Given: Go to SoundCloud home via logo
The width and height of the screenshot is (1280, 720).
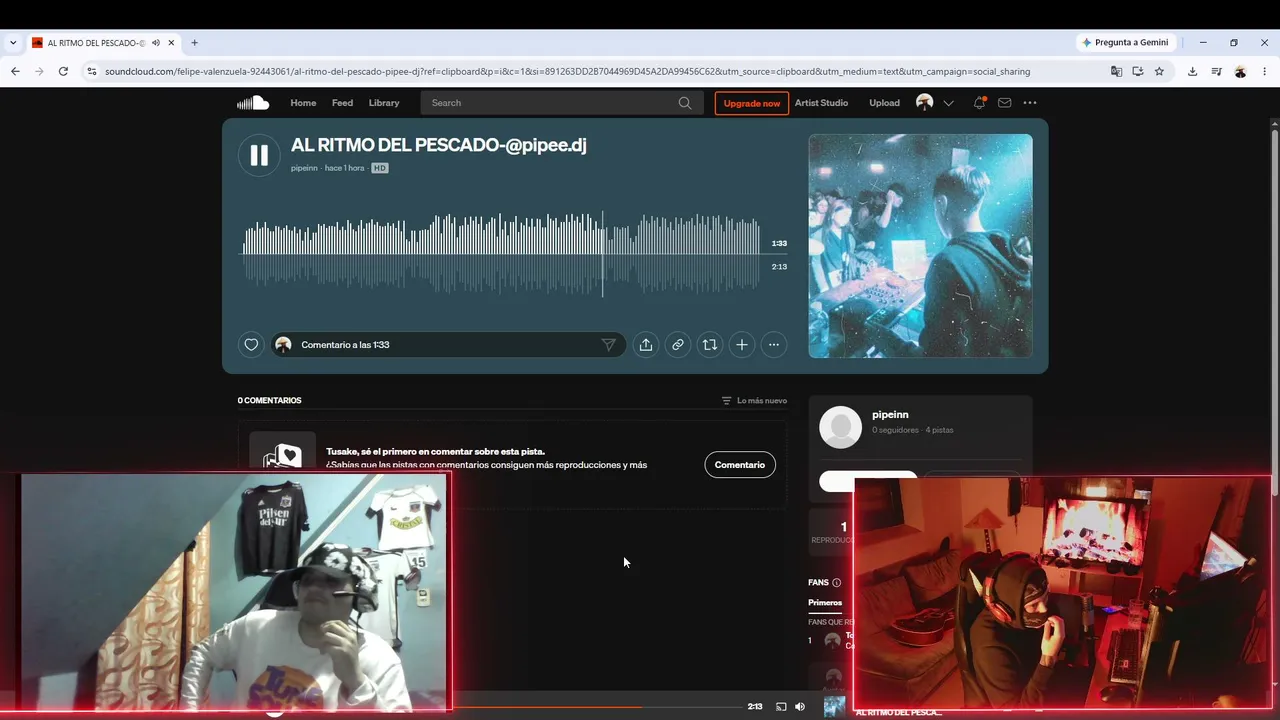Looking at the screenshot, I should point(253,103).
